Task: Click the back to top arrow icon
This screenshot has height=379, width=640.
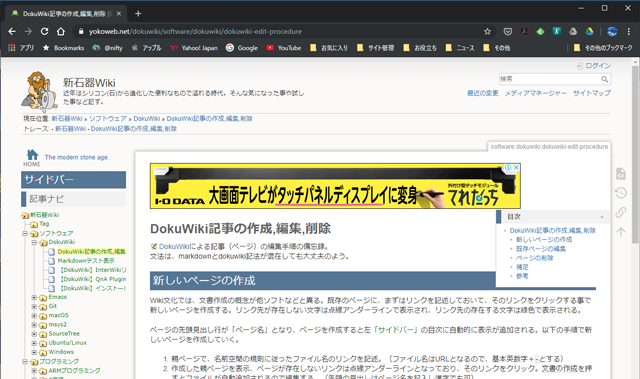Action: point(621,232)
